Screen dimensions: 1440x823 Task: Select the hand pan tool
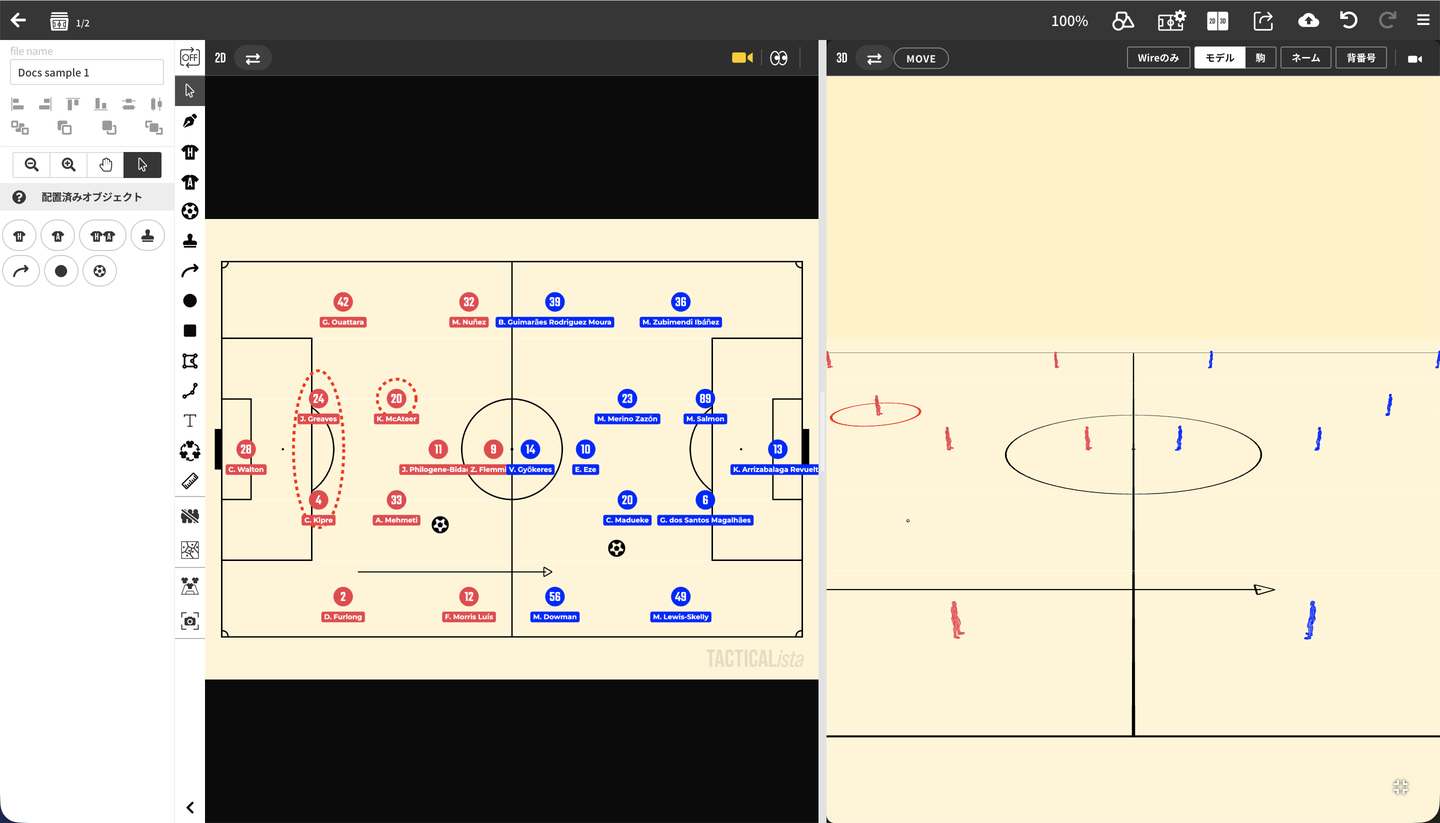[x=106, y=165]
